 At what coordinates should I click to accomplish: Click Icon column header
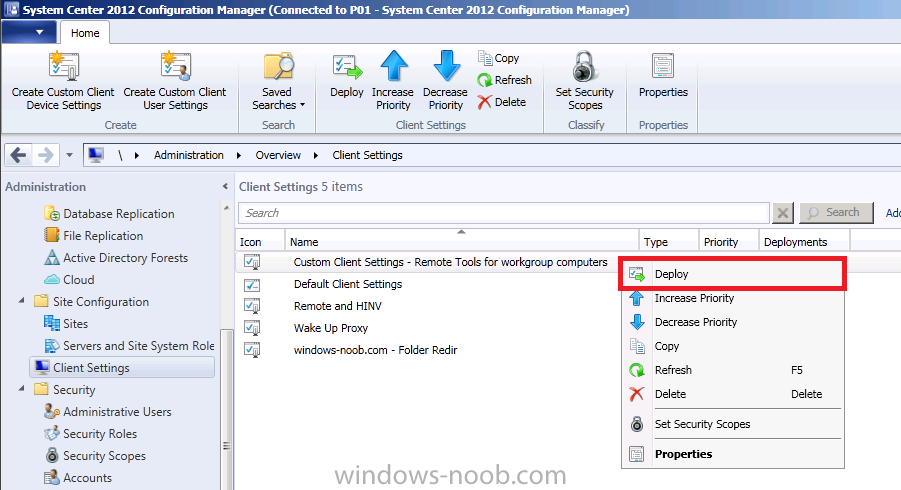[260, 242]
